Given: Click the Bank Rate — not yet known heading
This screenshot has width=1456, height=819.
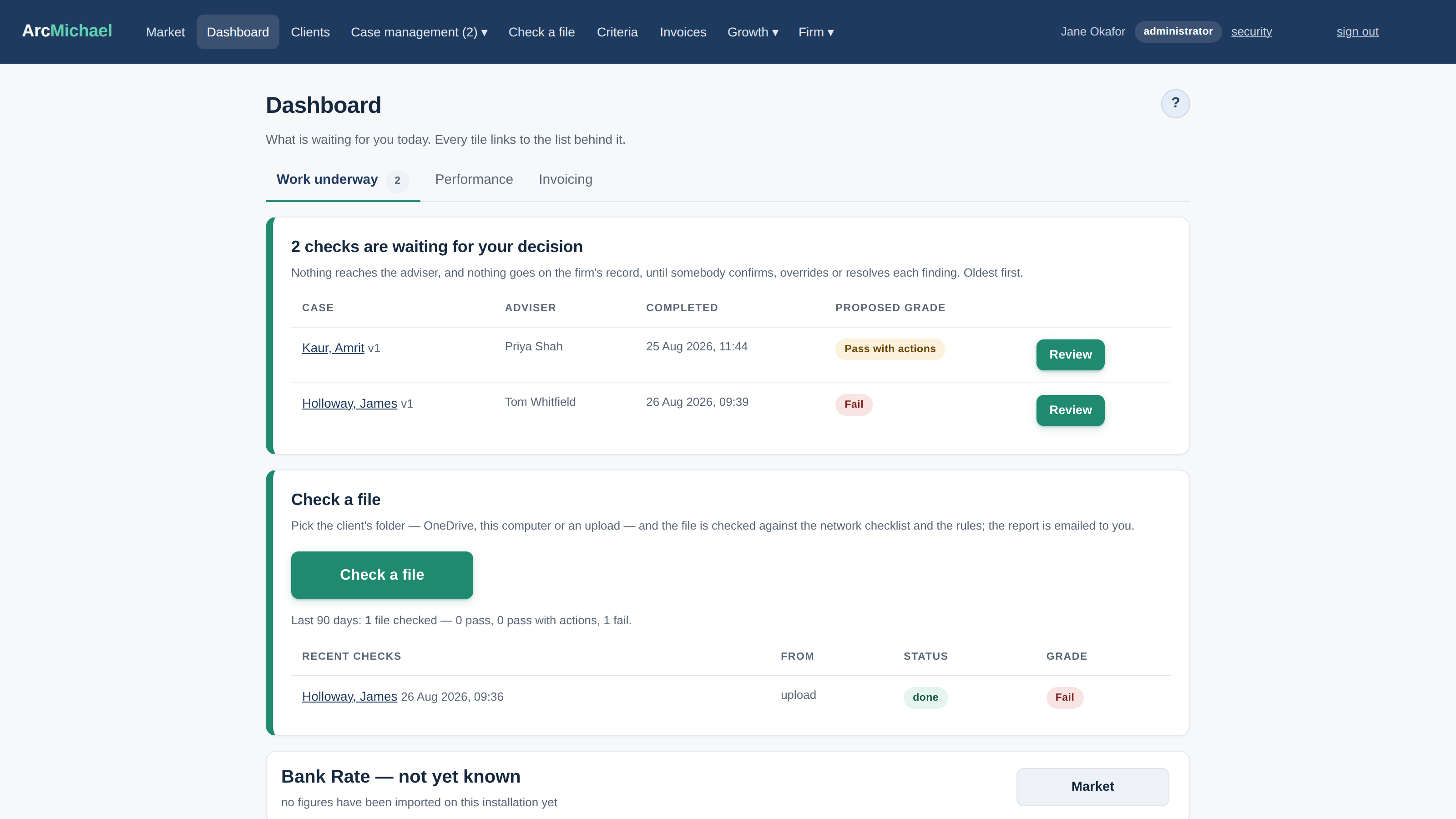Looking at the screenshot, I should (400, 777).
